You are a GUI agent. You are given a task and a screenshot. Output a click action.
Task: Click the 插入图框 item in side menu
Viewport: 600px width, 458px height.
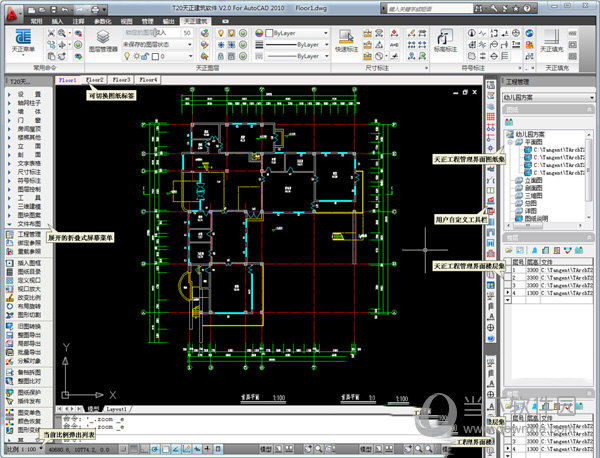pos(29,263)
